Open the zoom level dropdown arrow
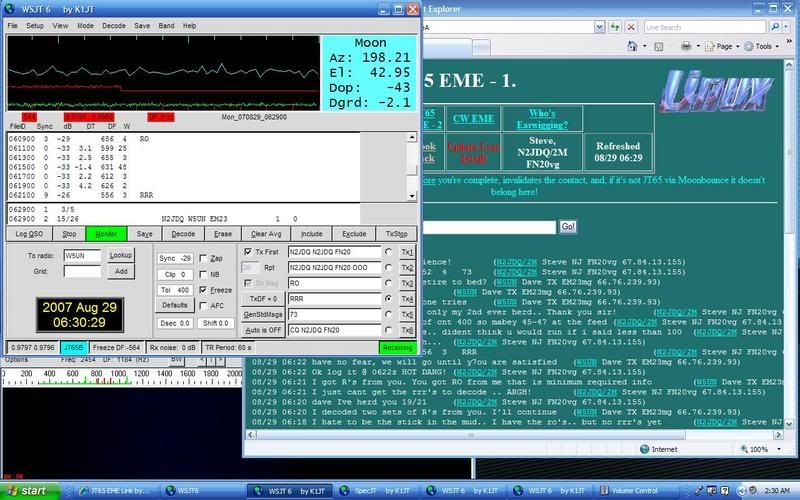The image size is (800, 500). click(x=779, y=449)
